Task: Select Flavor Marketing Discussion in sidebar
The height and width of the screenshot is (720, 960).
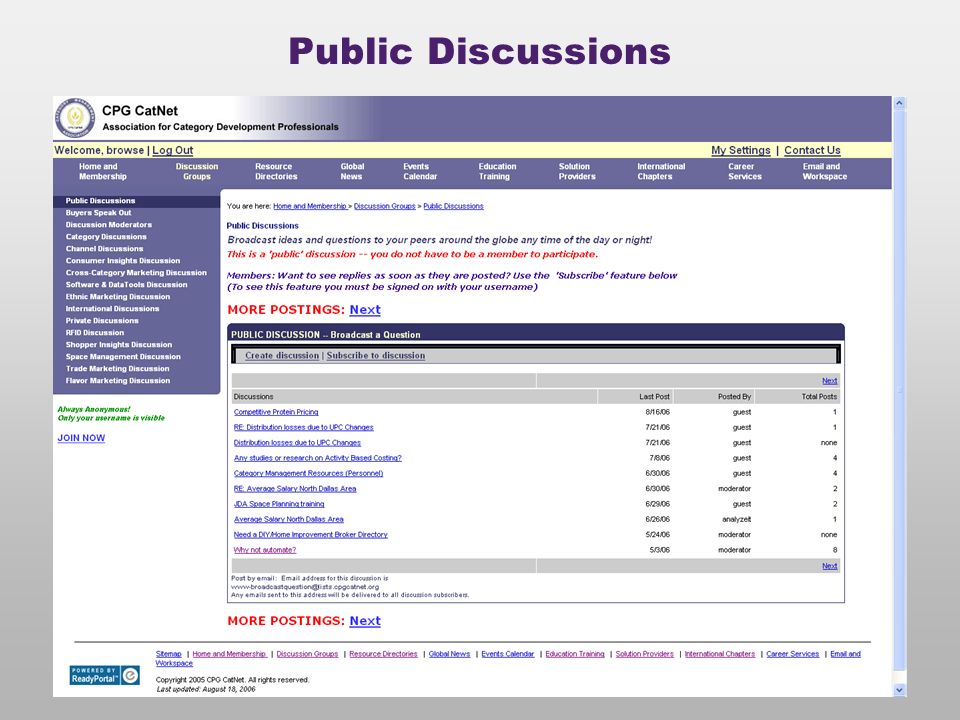Action: point(118,380)
